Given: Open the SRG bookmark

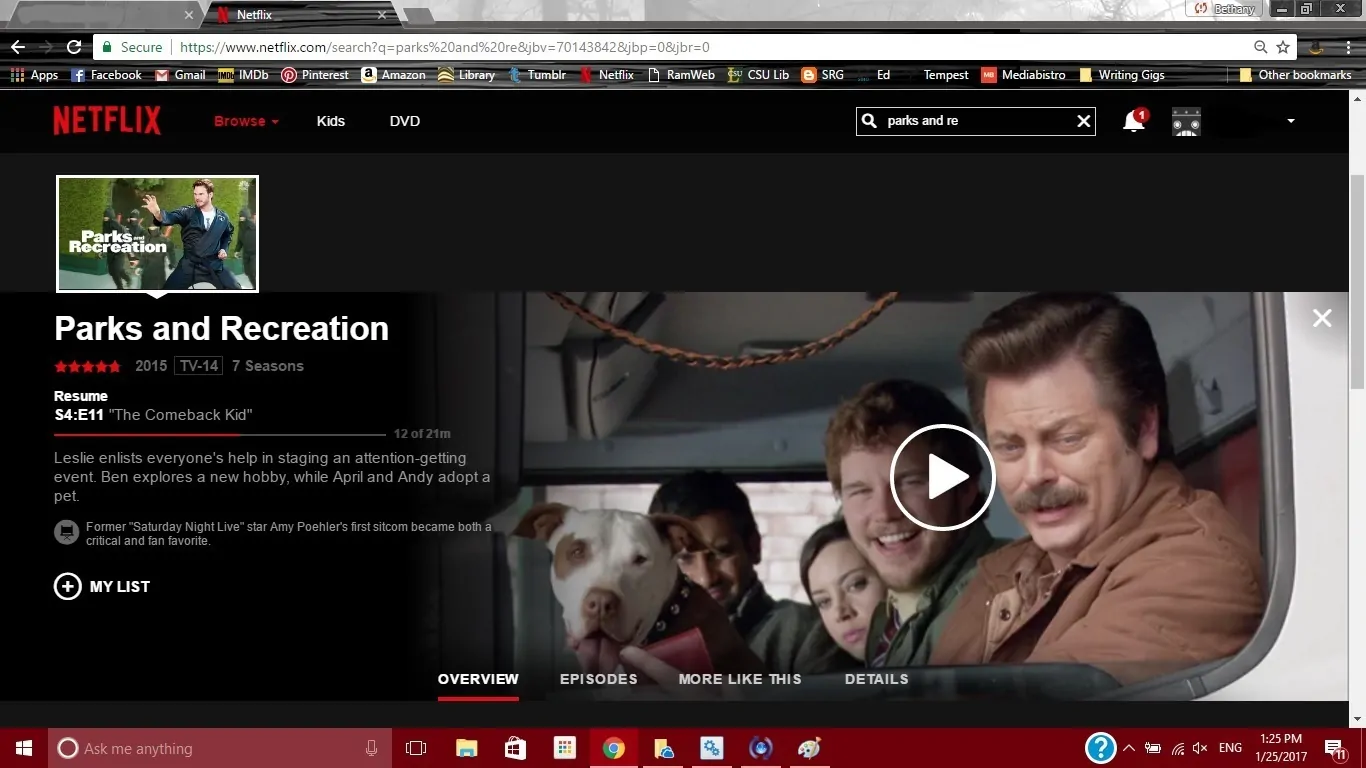Looking at the screenshot, I should coord(823,75).
